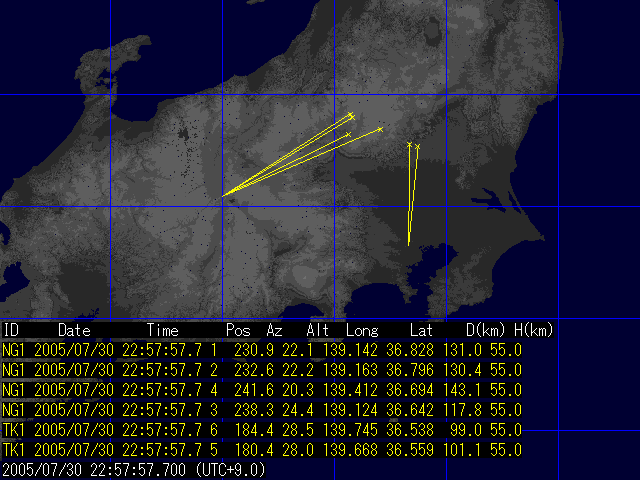Click the topmost yellow x marker on the map

[351, 115]
